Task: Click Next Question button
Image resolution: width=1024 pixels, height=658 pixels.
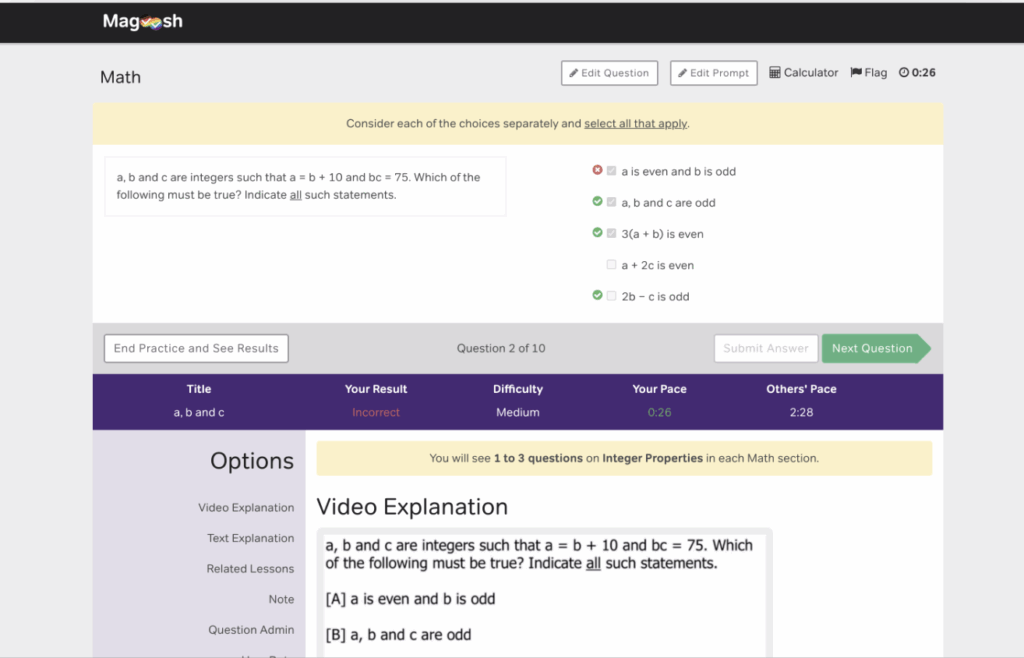Action: 872,348
